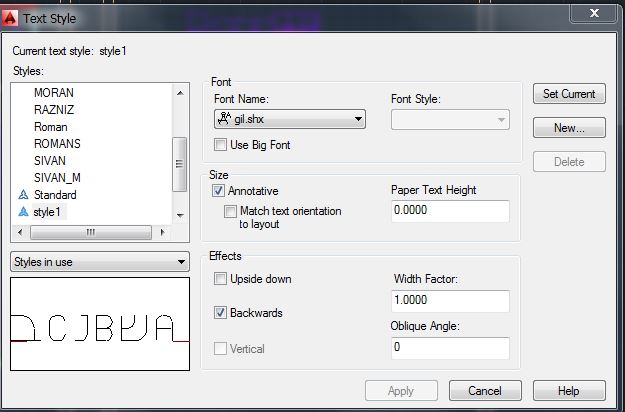Tick Match text orientation to layout

231,212
